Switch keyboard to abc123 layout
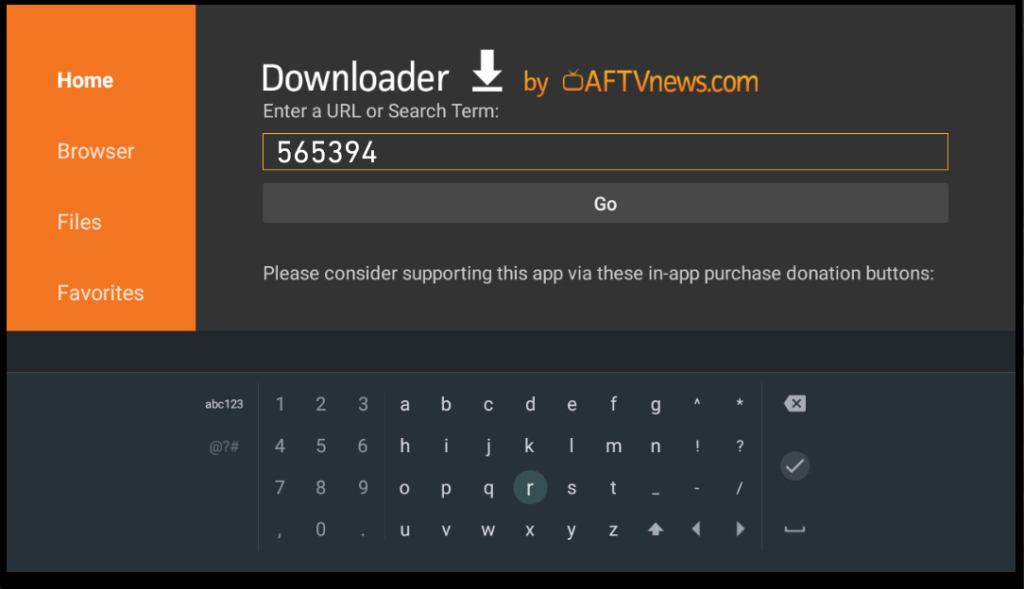Screen dimensions: 1024x589 coord(224,404)
